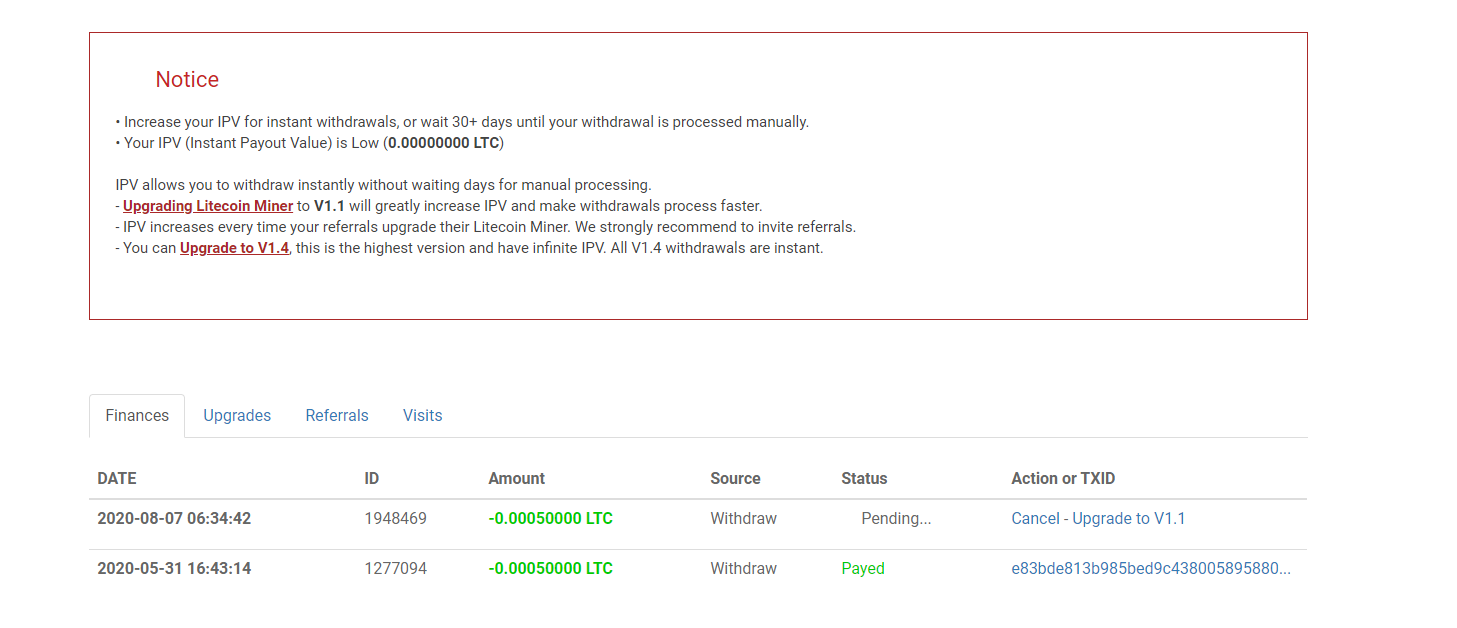Click the DATE column header

point(117,479)
